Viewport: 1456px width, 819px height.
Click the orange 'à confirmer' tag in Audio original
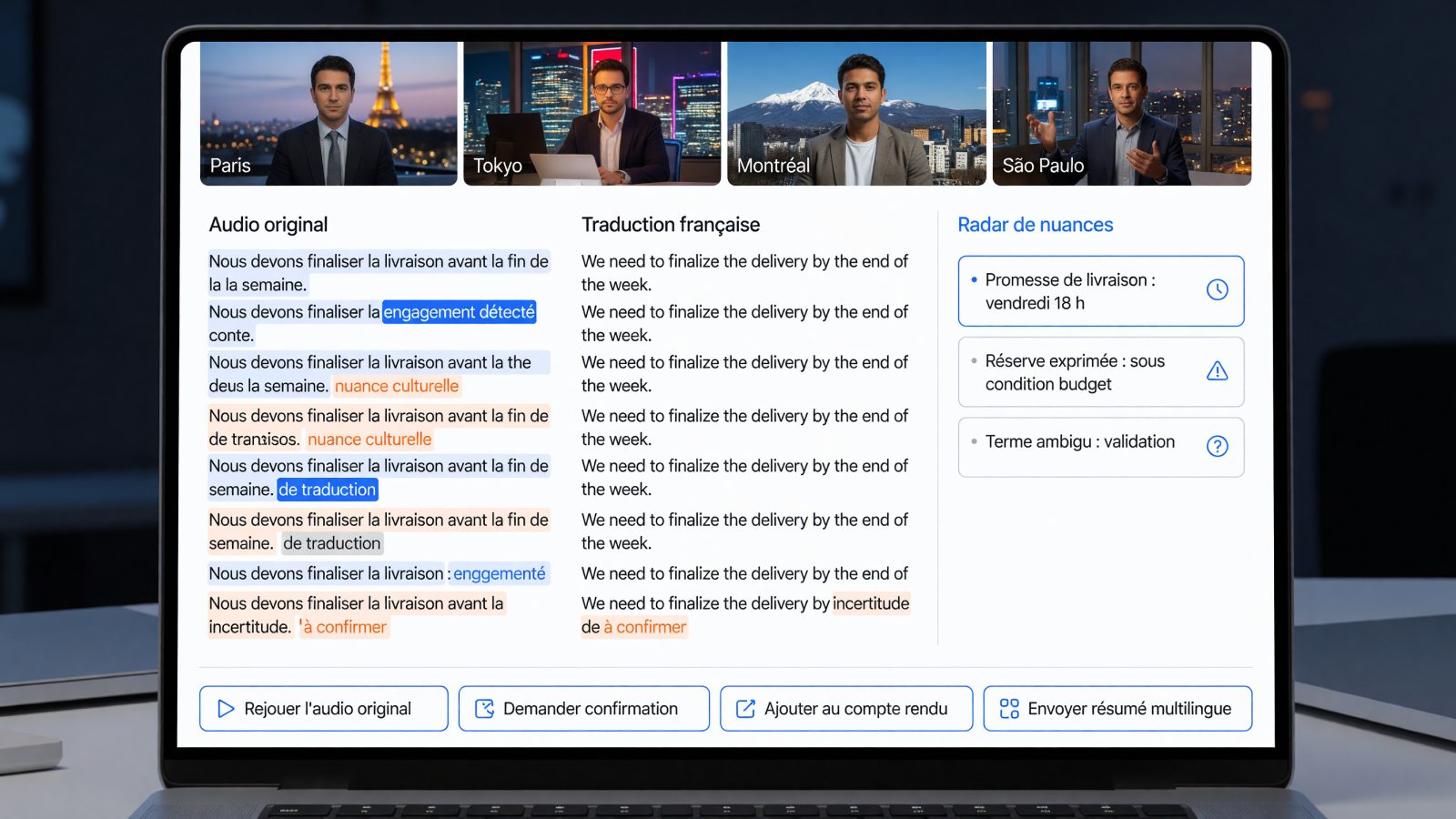[x=344, y=627]
